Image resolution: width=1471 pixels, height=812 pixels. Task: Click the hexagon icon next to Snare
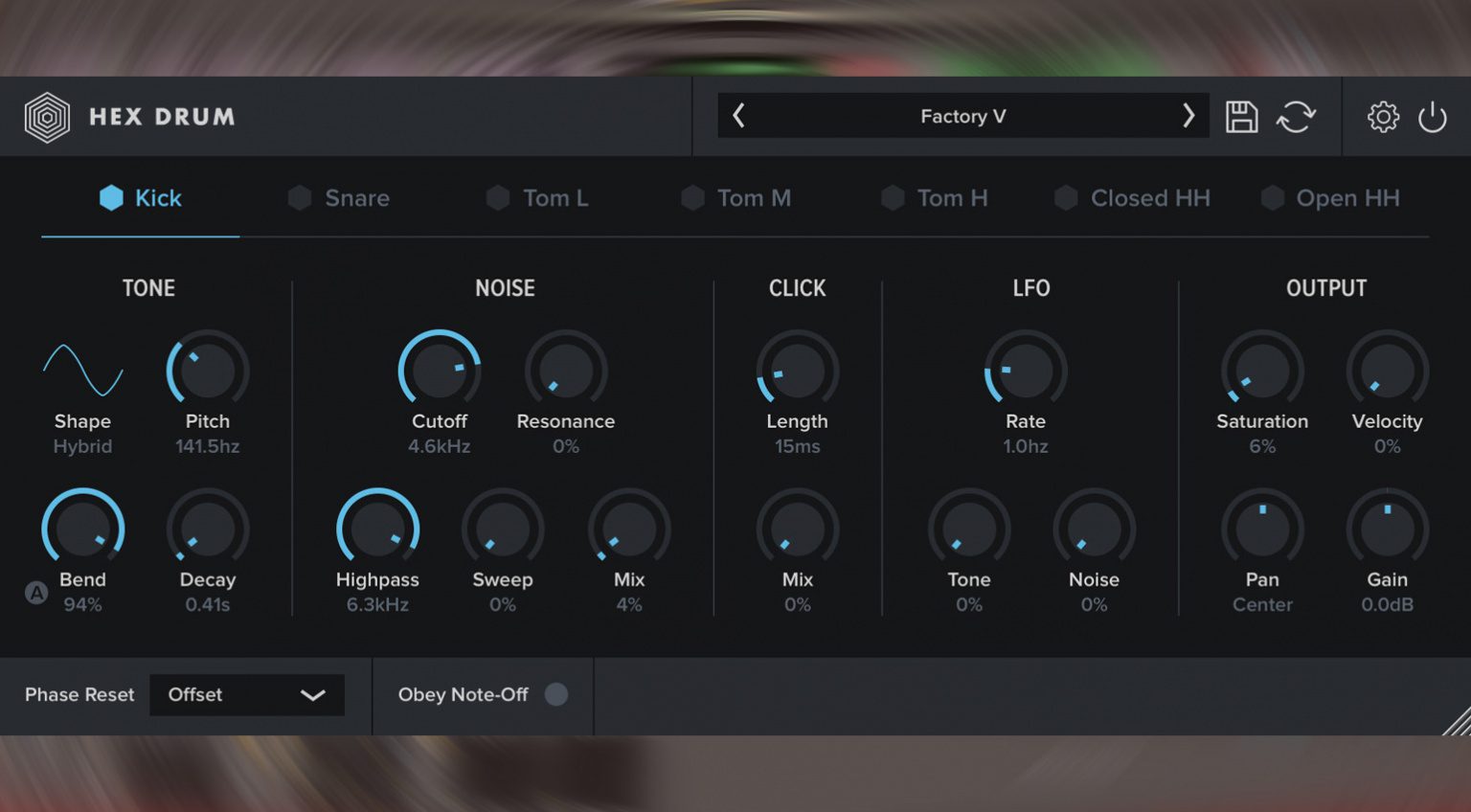click(x=301, y=198)
